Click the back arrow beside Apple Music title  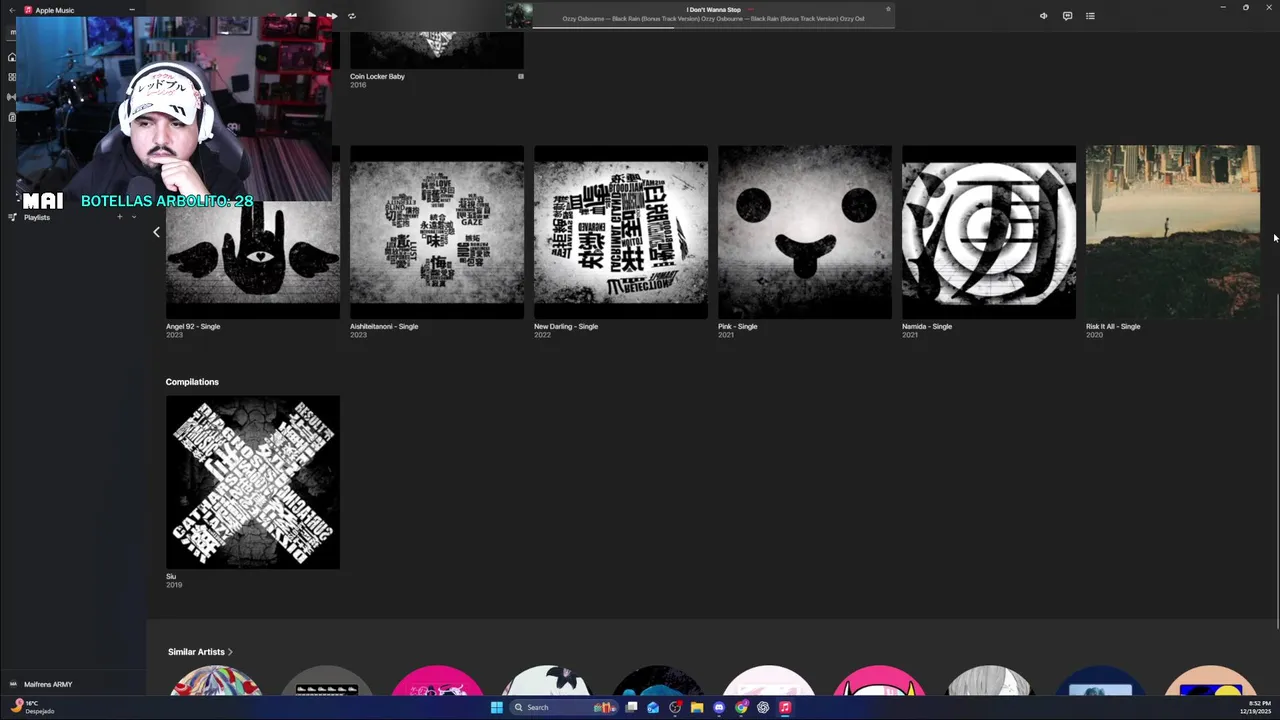pyautogui.click(x=12, y=10)
